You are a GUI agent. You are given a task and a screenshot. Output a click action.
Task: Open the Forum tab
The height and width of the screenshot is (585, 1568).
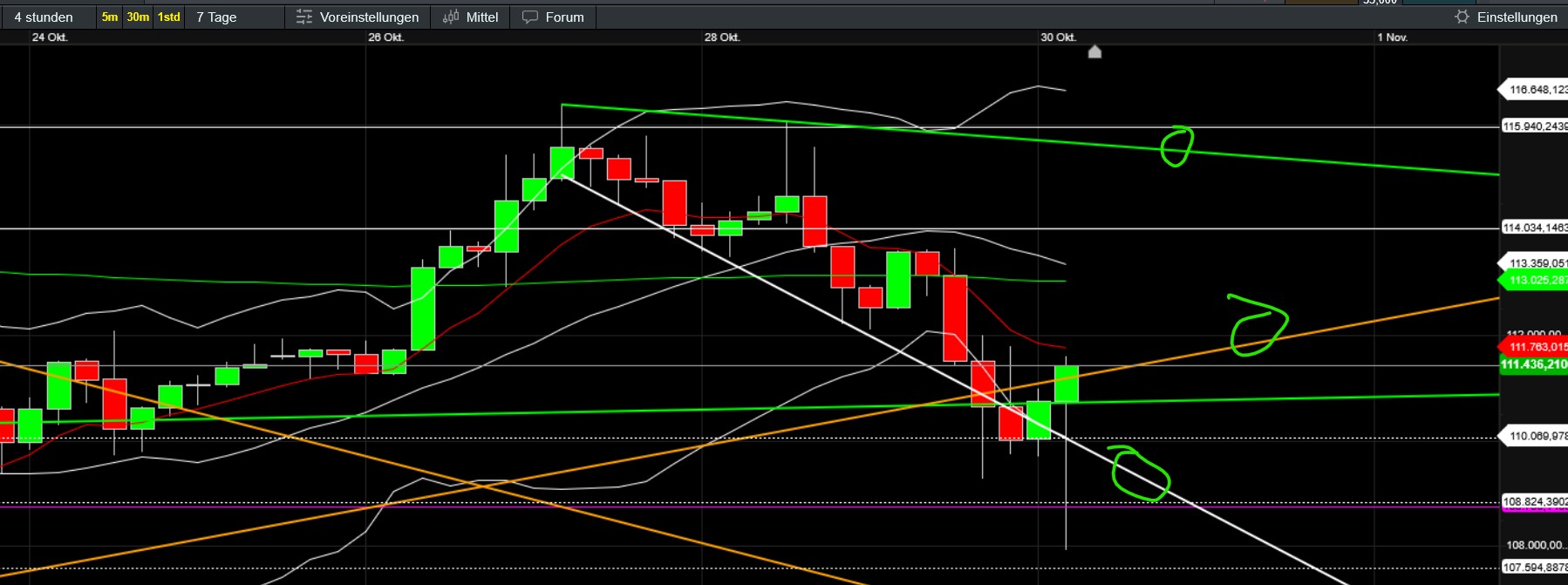[564, 17]
